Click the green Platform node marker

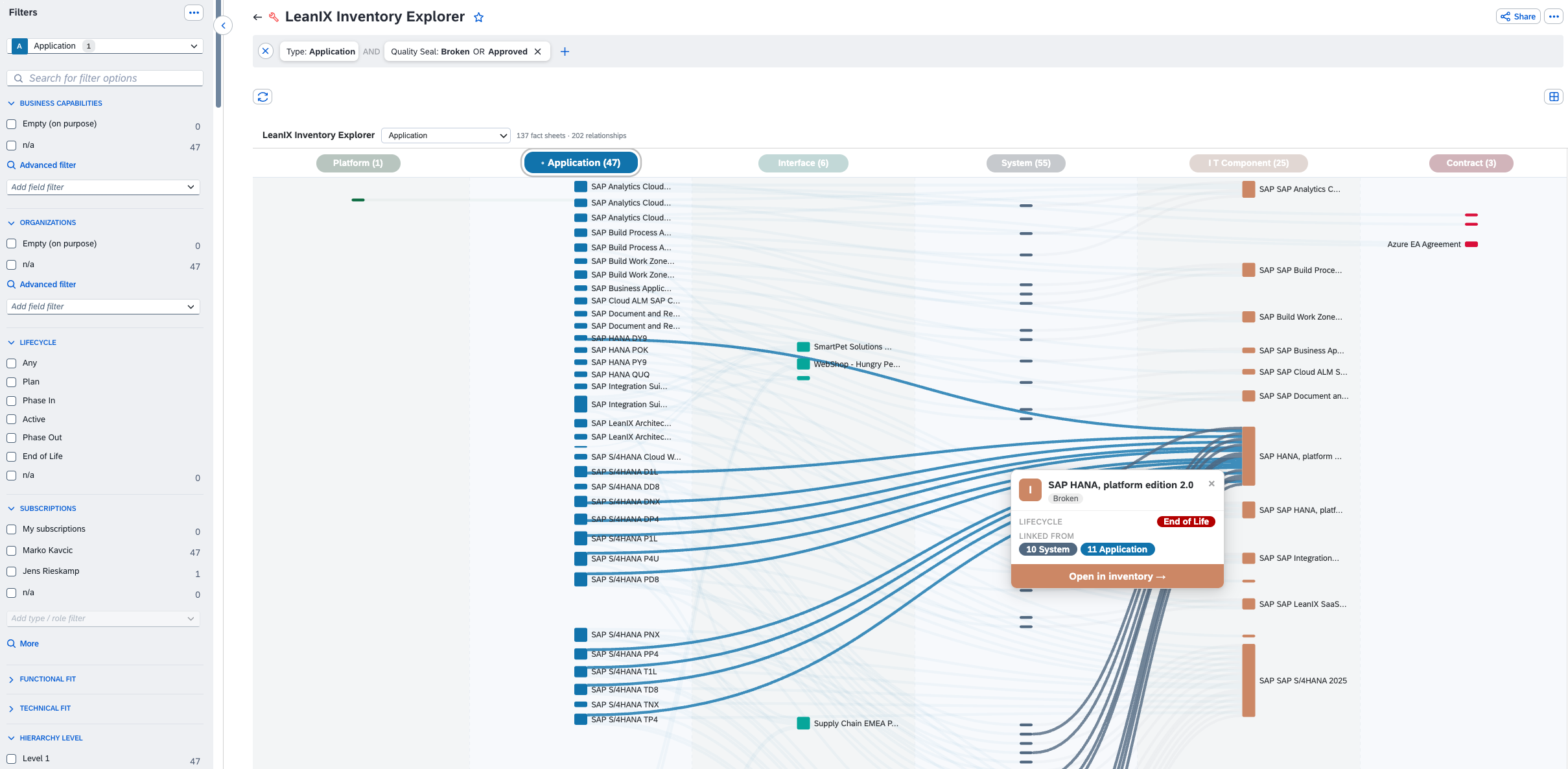tap(358, 200)
